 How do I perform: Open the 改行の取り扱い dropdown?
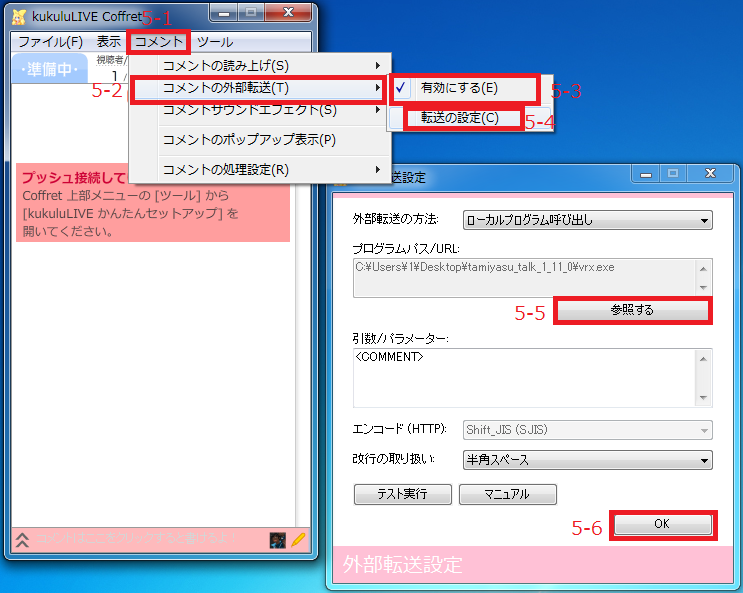pos(588,460)
